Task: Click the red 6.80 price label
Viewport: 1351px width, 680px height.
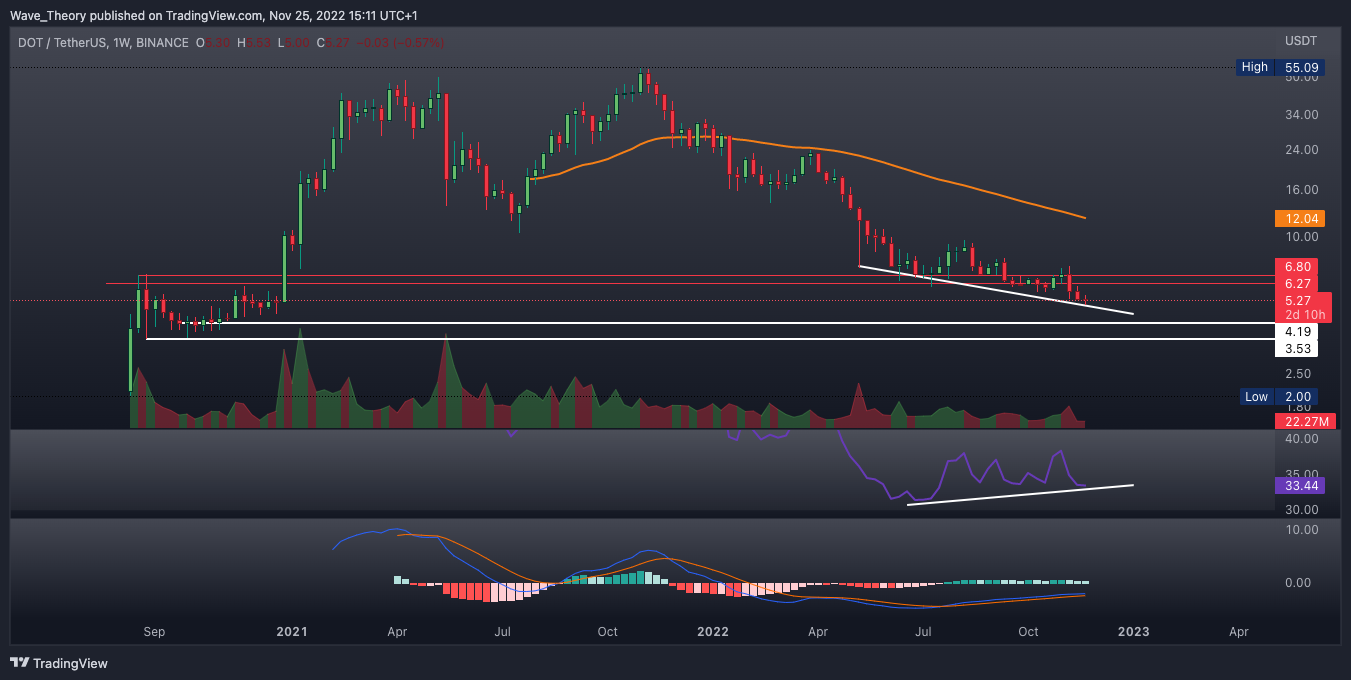Action: tap(1296, 266)
